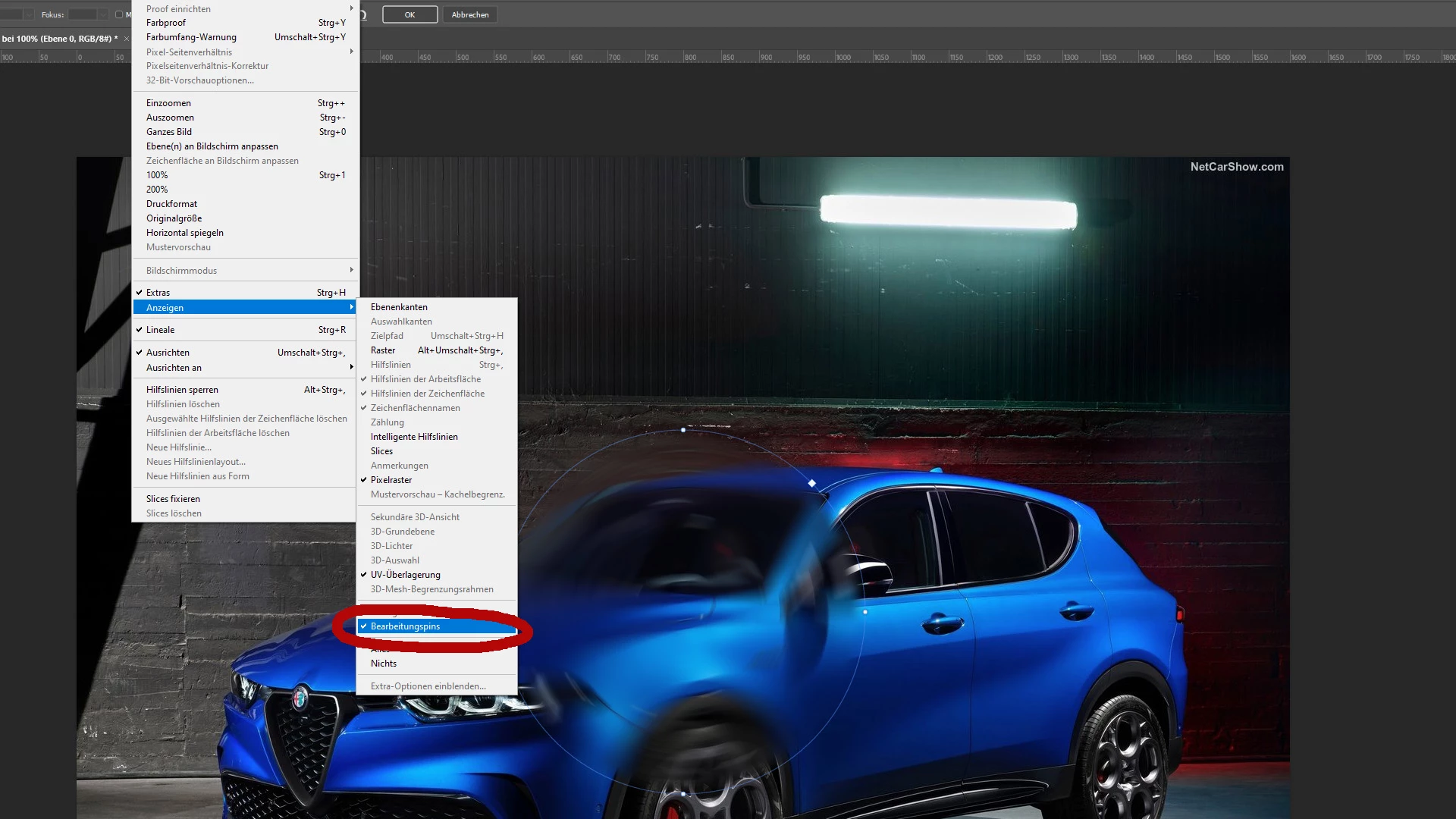1456x819 pixels.
Task: Click the top round blur ring handle
Action: 683,430
